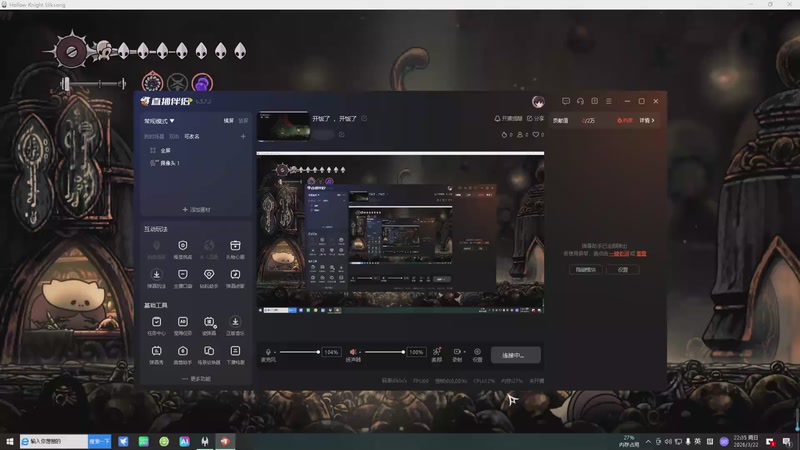Open the 礼物心愿 gift wish tool
This screenshot has width=800, height=450.
tap(235, 249)
